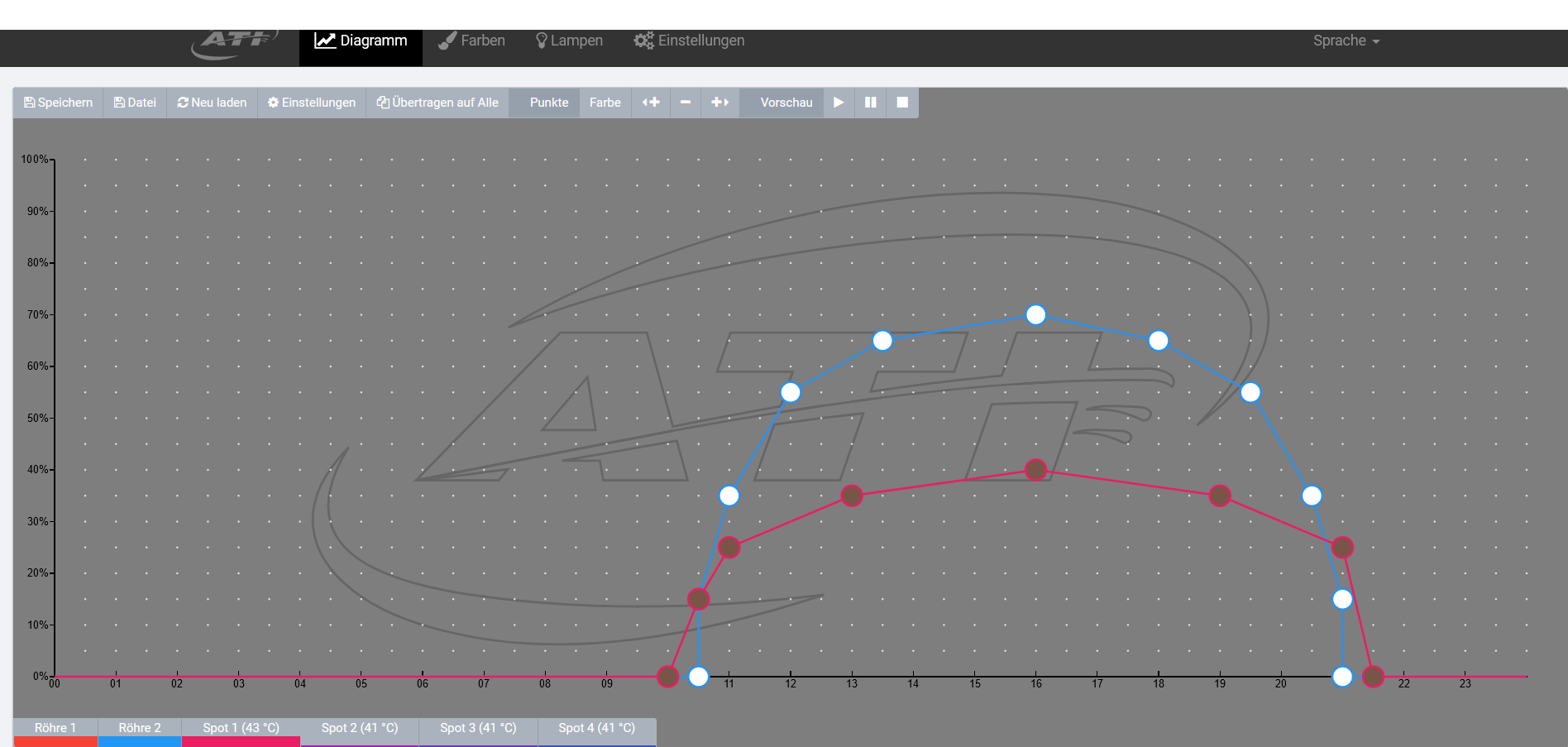Screen dimensions: 1568x747
Task: Click the minus remove point icon
Action: pos(686,103)
